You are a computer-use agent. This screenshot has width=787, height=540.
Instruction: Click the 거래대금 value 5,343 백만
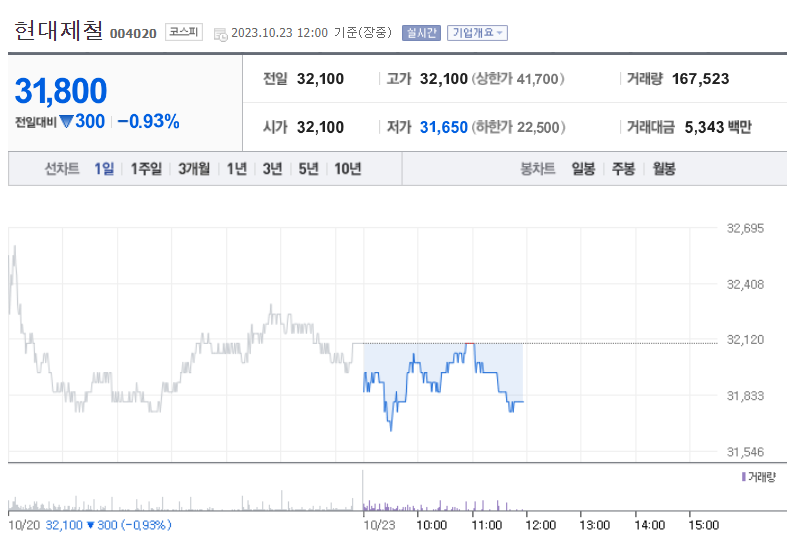tap(718, 127)
